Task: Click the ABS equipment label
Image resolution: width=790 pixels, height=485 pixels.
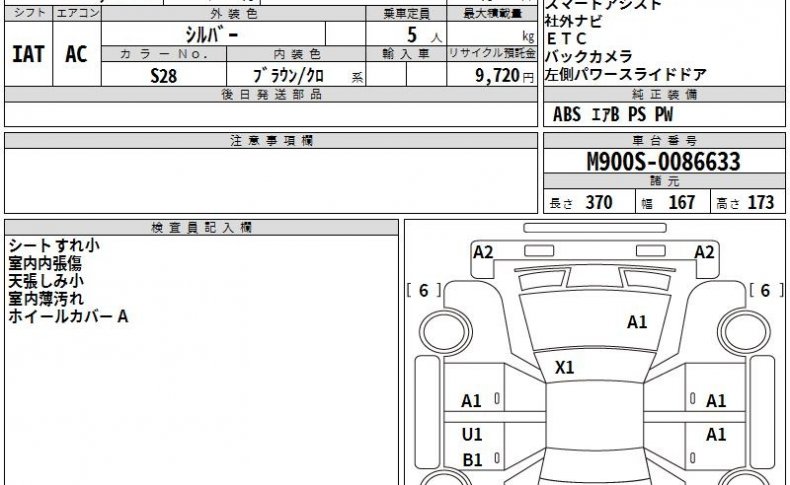Action: (x=567, y=114)
